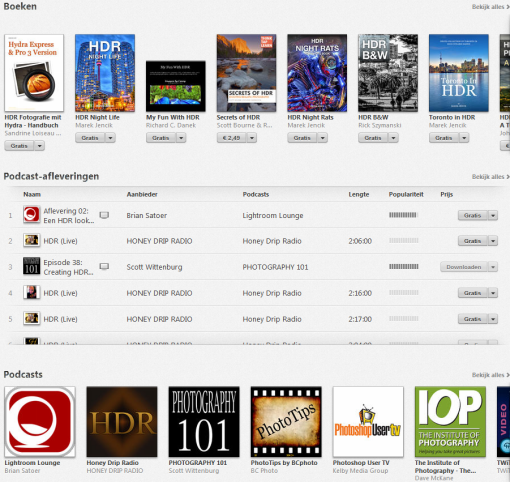The height and width of the screenshot is (482, 510).
Task: Open the My Fun With HDR book cover
Action: pos(176,86)
